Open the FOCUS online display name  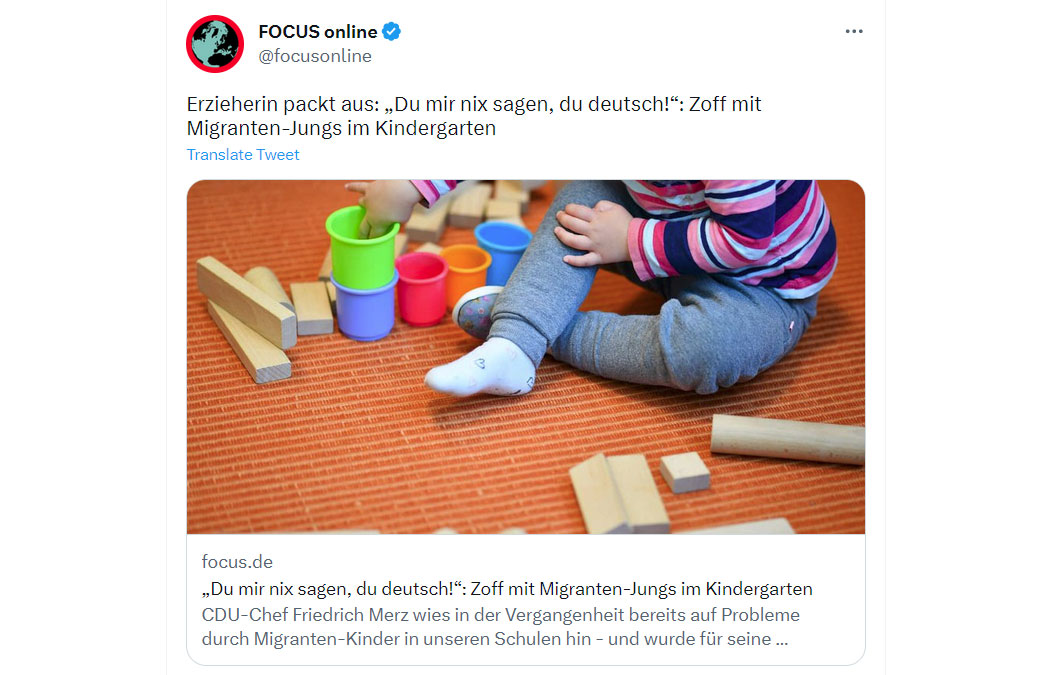pyautogui.click(x=318, y=31)
